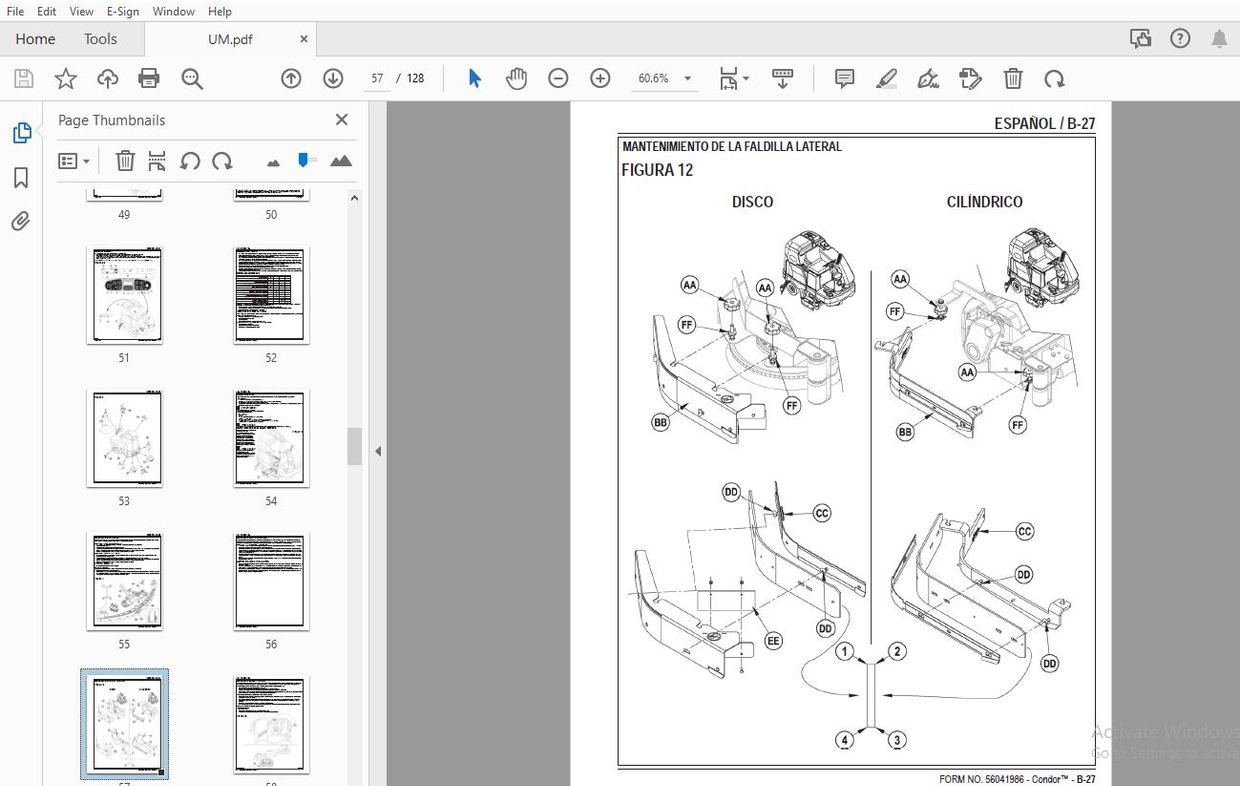
Task: Open the thumbnail options menu in panel
Action: (x=74, y=160)
